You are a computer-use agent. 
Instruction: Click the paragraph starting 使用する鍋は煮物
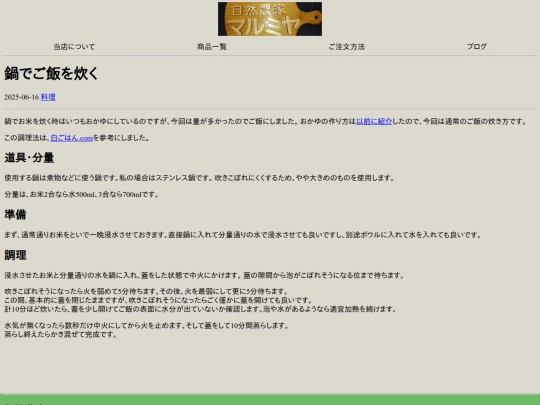pos(199,178)
